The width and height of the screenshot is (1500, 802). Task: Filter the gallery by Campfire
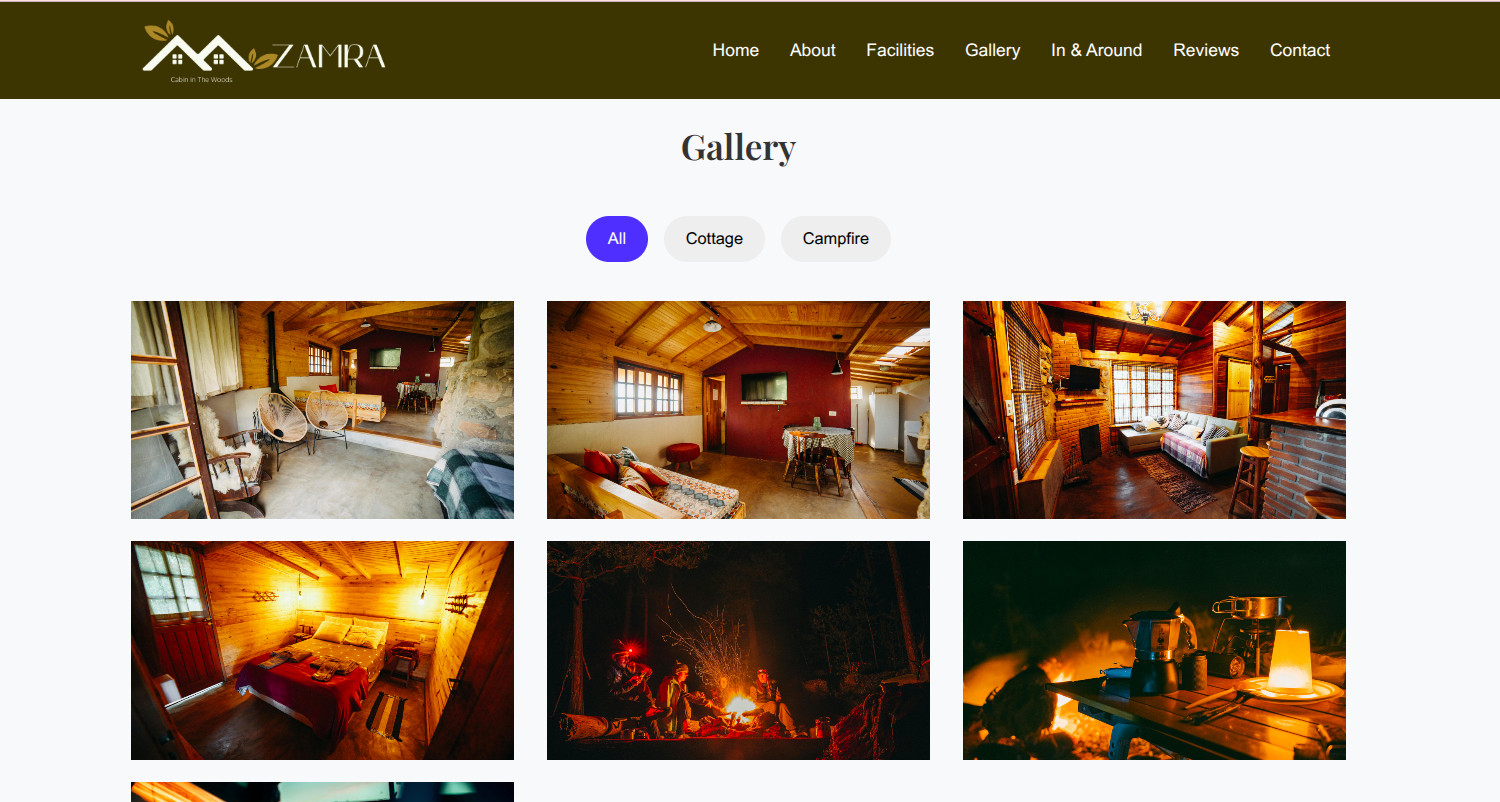(836, 239)
